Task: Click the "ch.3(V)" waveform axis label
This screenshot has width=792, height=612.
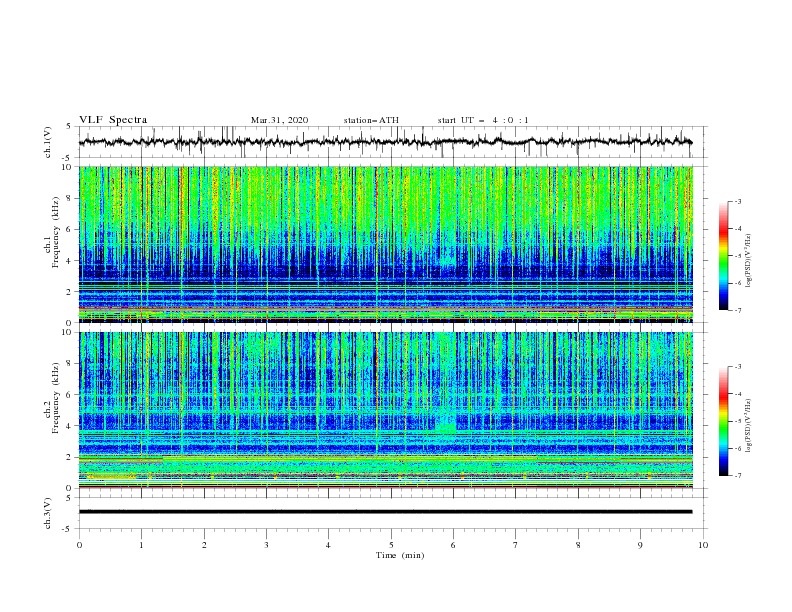Action: [x=48, y=513]
